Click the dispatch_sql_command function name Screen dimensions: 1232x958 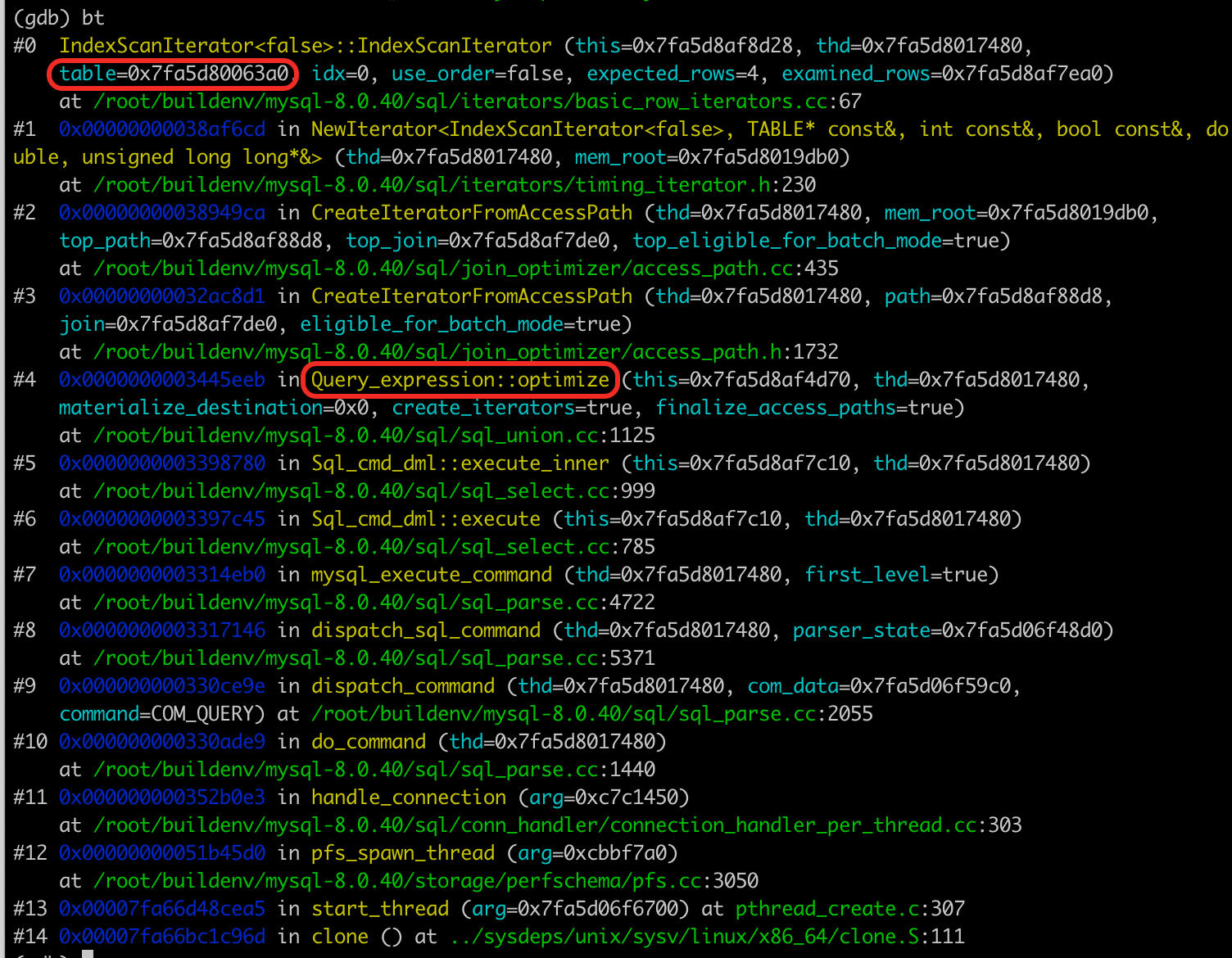425,630
